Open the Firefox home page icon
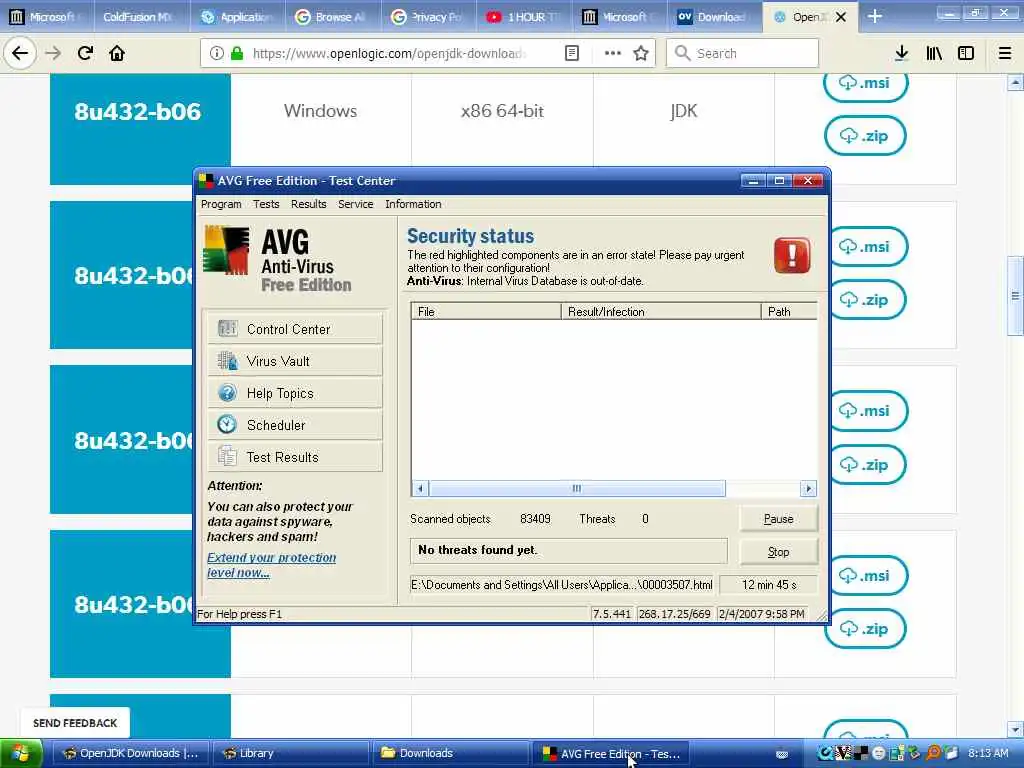1024x768 pixels. [117, 53]
